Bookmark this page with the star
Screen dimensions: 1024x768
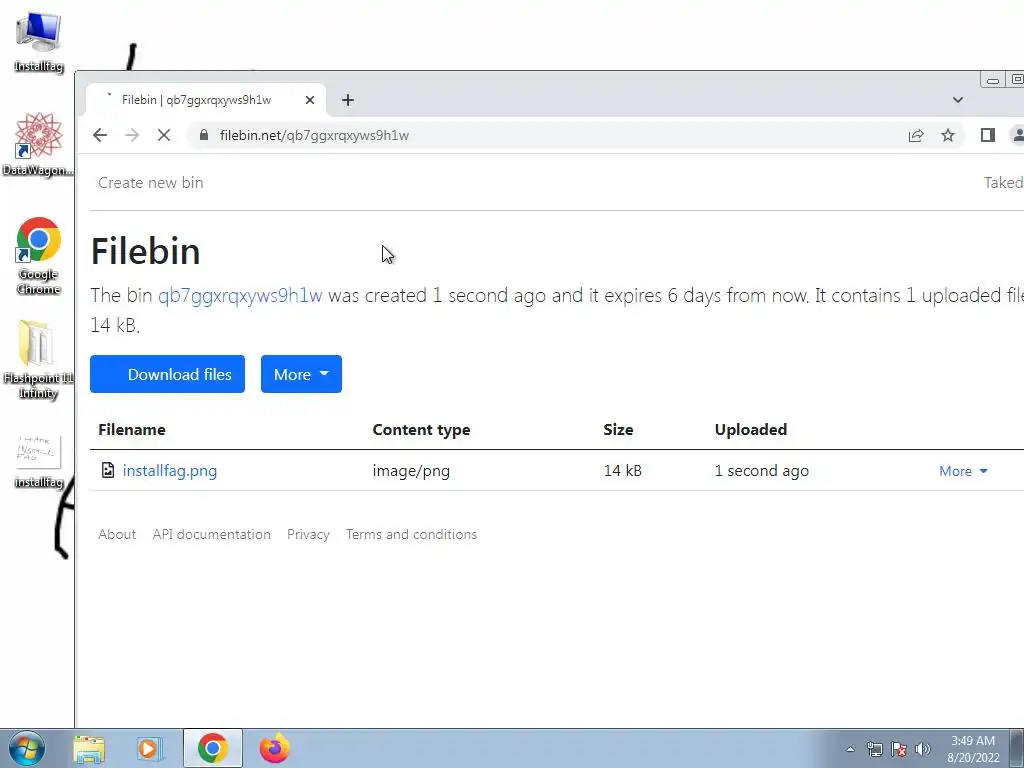948,135
